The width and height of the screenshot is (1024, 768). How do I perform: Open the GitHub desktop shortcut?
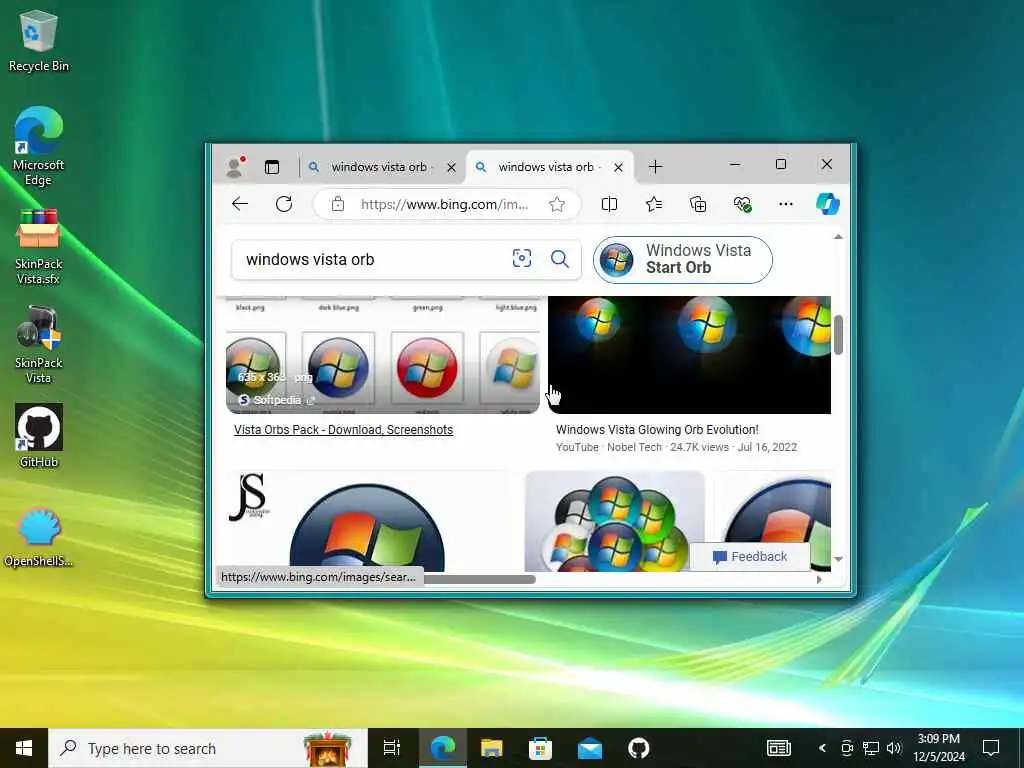coord(39,436)
